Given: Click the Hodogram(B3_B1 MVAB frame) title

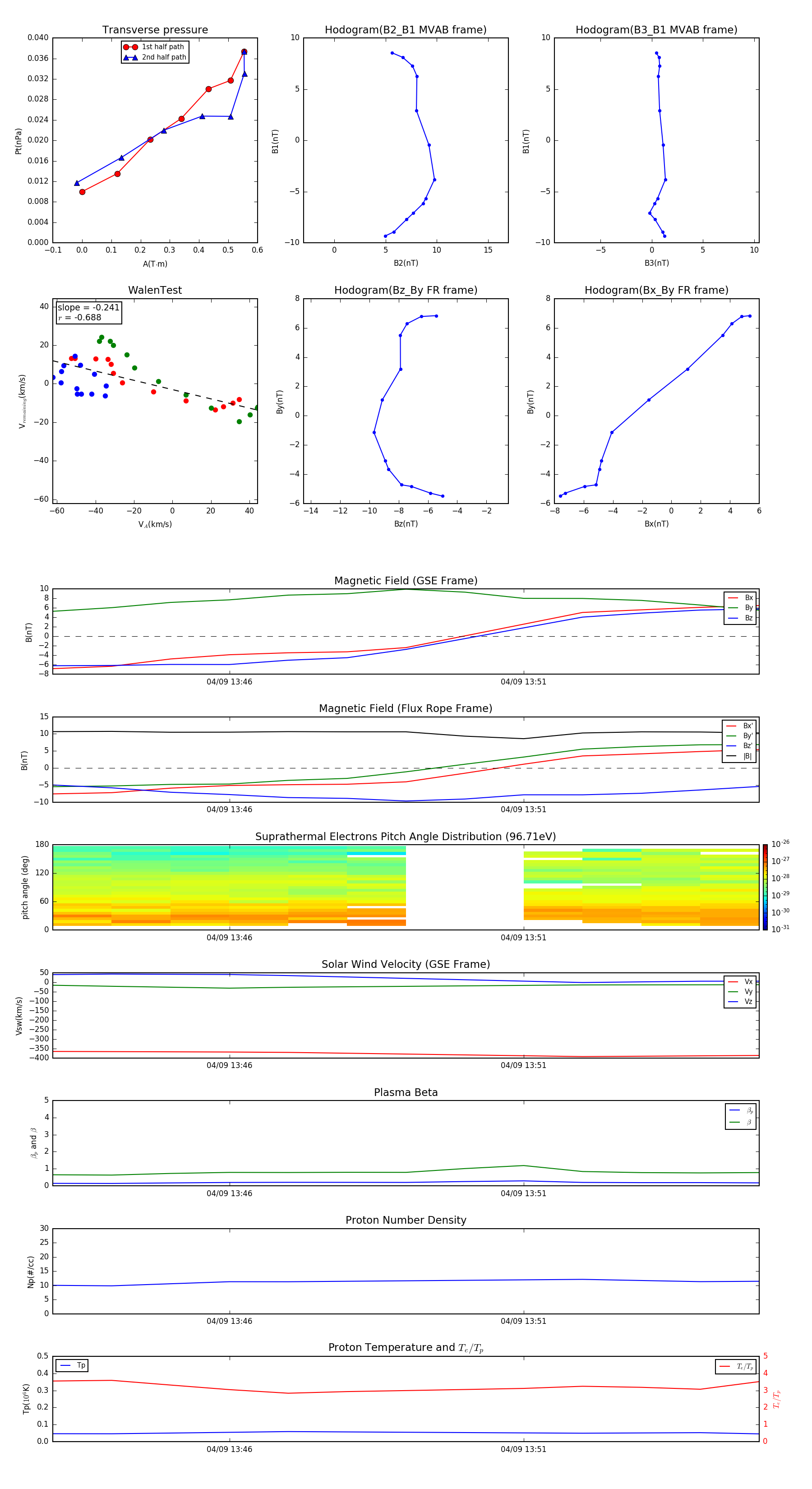Looking at the screenshot, I should pos(656,30).
